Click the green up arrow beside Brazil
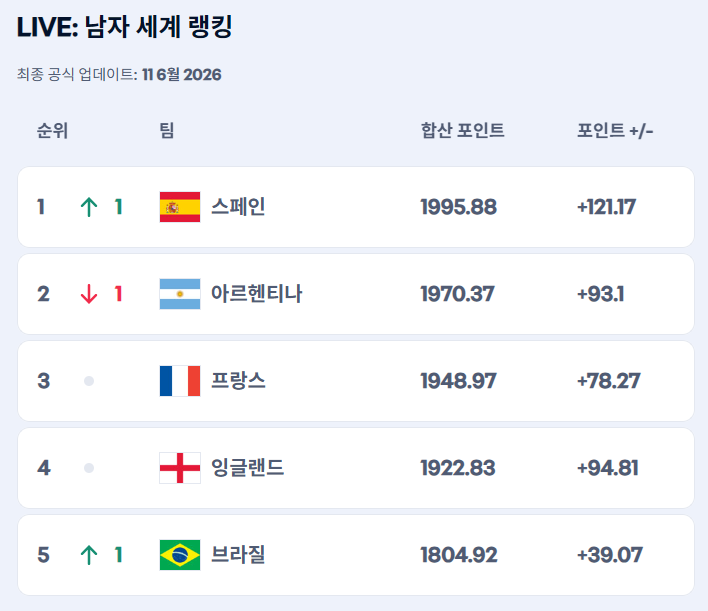Screen dimensions: 708x611 pos(89,555)
